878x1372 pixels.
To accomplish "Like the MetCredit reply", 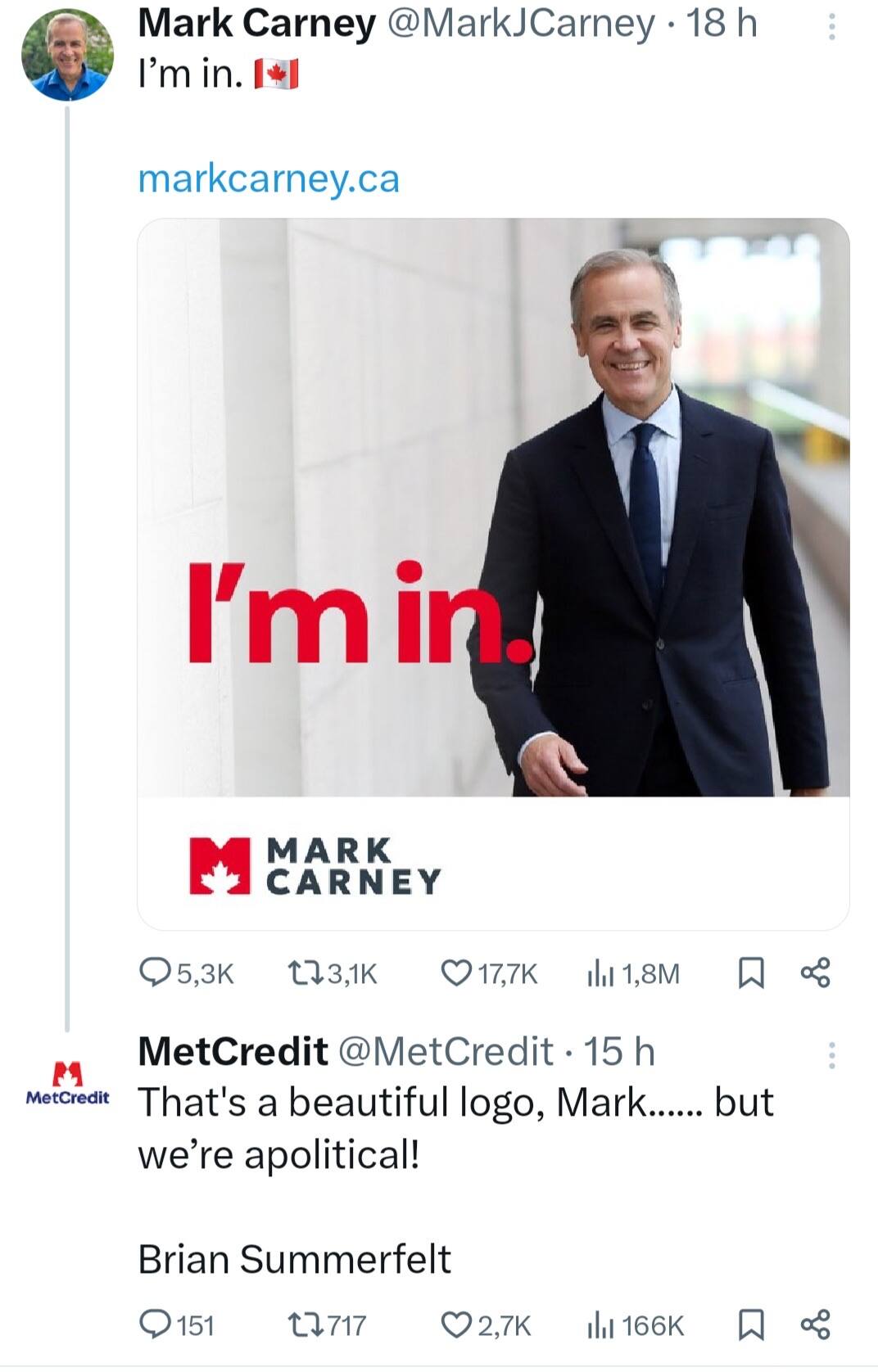I will click(455, 1324).
